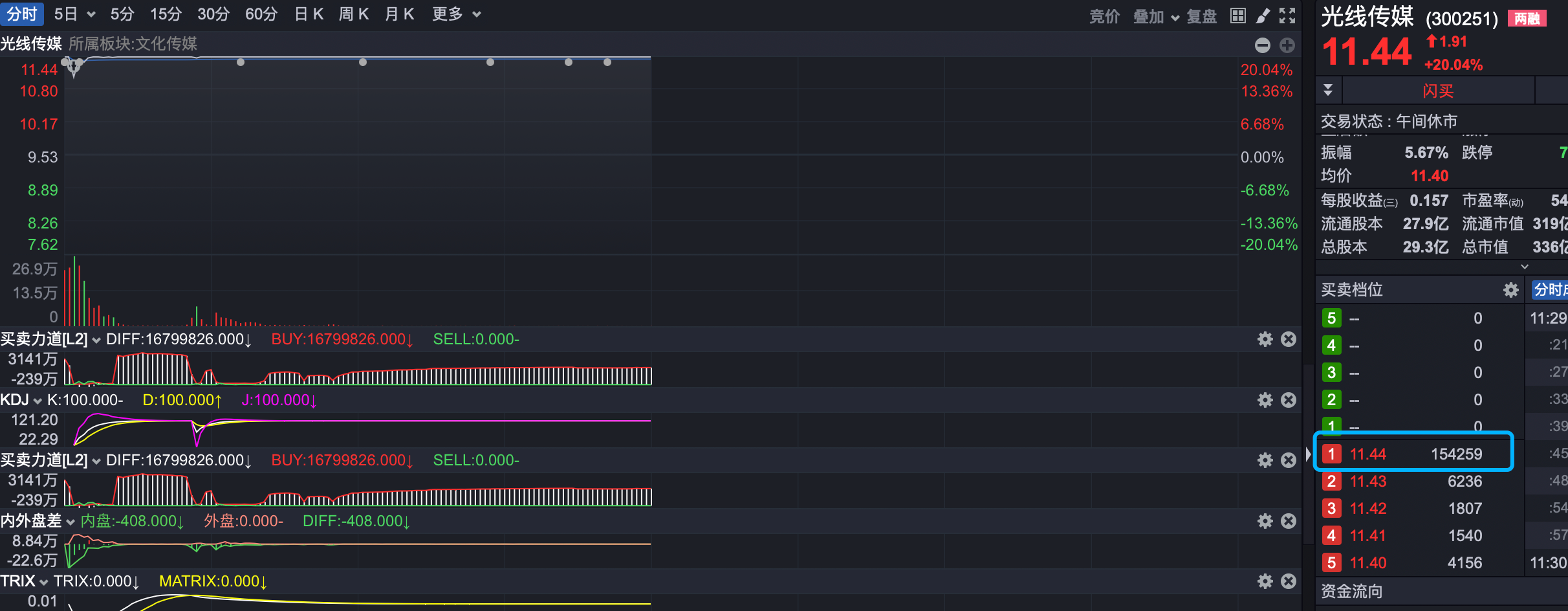Image resolution: width=1568 pixels, height=611 pixels.
Task: Switch to the 日K chart tab
Action: (309, 14)
